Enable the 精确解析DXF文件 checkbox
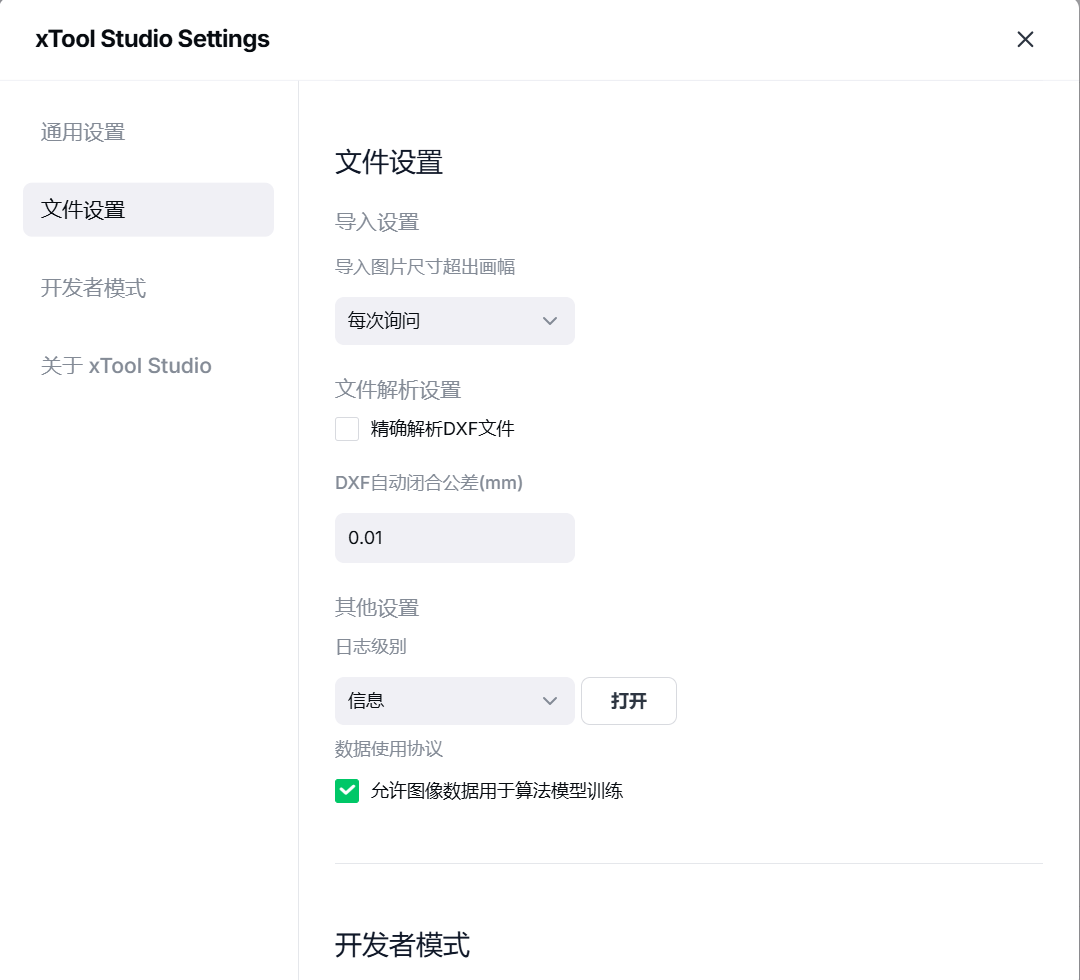The image size is (1080, 980). [x=347, y=429]
